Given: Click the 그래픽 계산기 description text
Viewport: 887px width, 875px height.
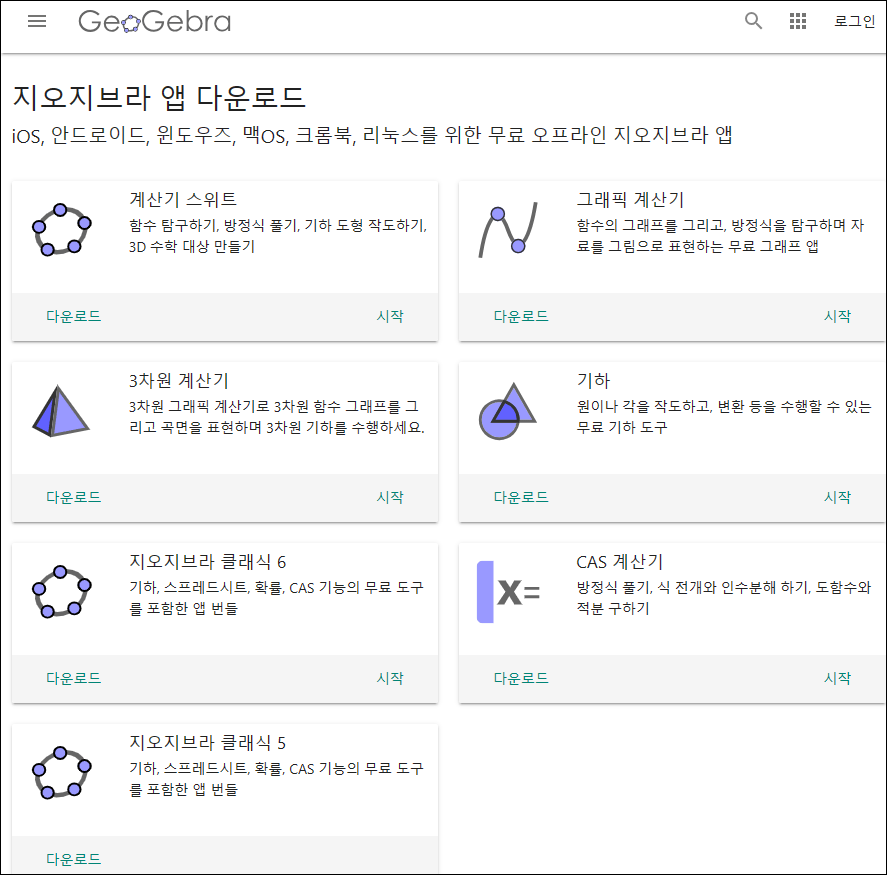Looking at the screenshot, I should click(720, 236).
